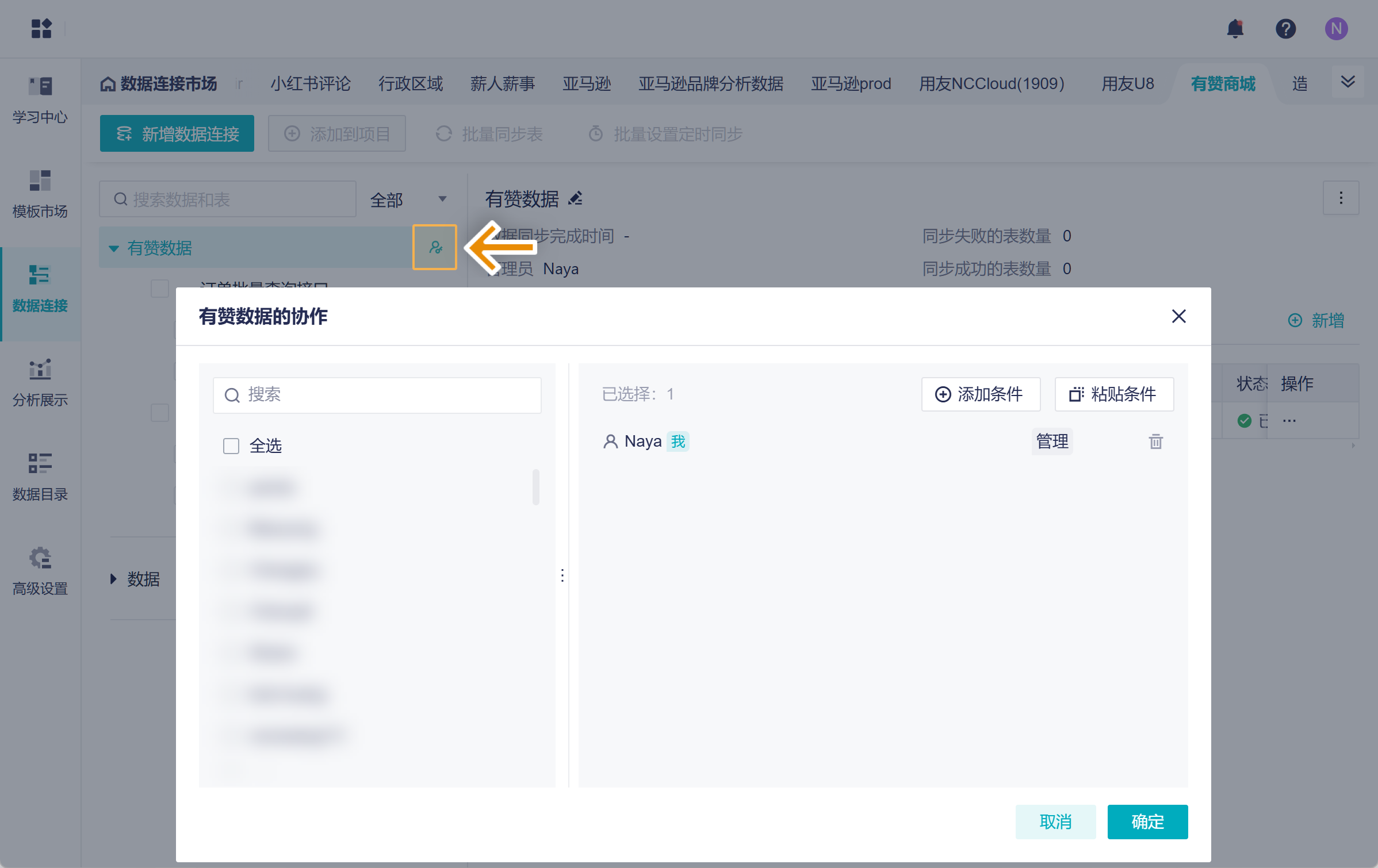Expand the 数据 tree node
Viewport: 1378px width, 868px height.
pyautogui.click(x=113, y=579)
